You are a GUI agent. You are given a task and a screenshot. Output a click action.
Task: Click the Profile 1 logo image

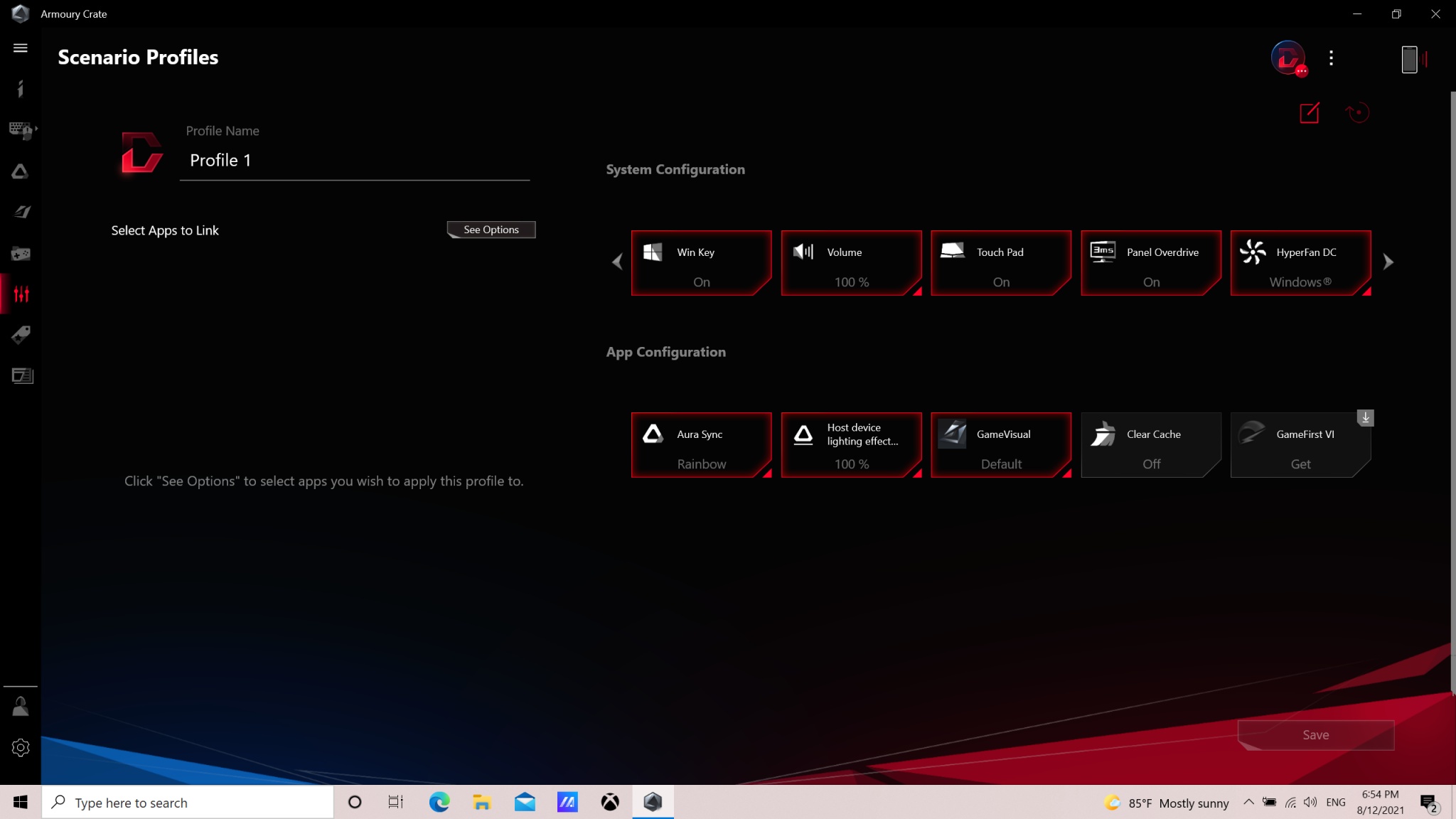141,152
